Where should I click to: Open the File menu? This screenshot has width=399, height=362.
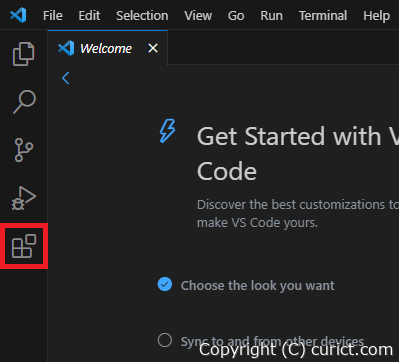pyautogui.click(x=53, y=16)
